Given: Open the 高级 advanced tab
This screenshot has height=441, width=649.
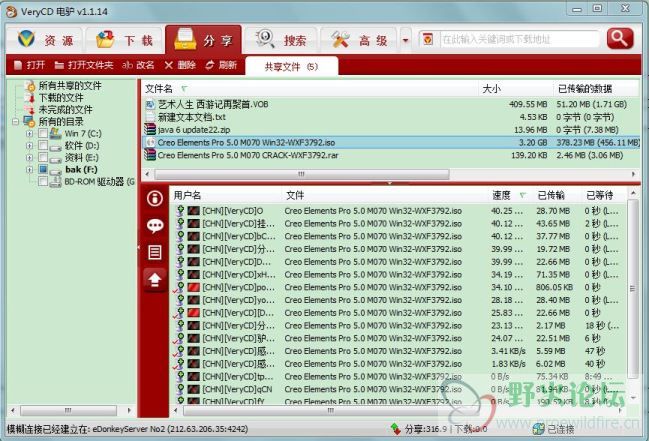Looking at the screenshot, I should tap(359, 40).
